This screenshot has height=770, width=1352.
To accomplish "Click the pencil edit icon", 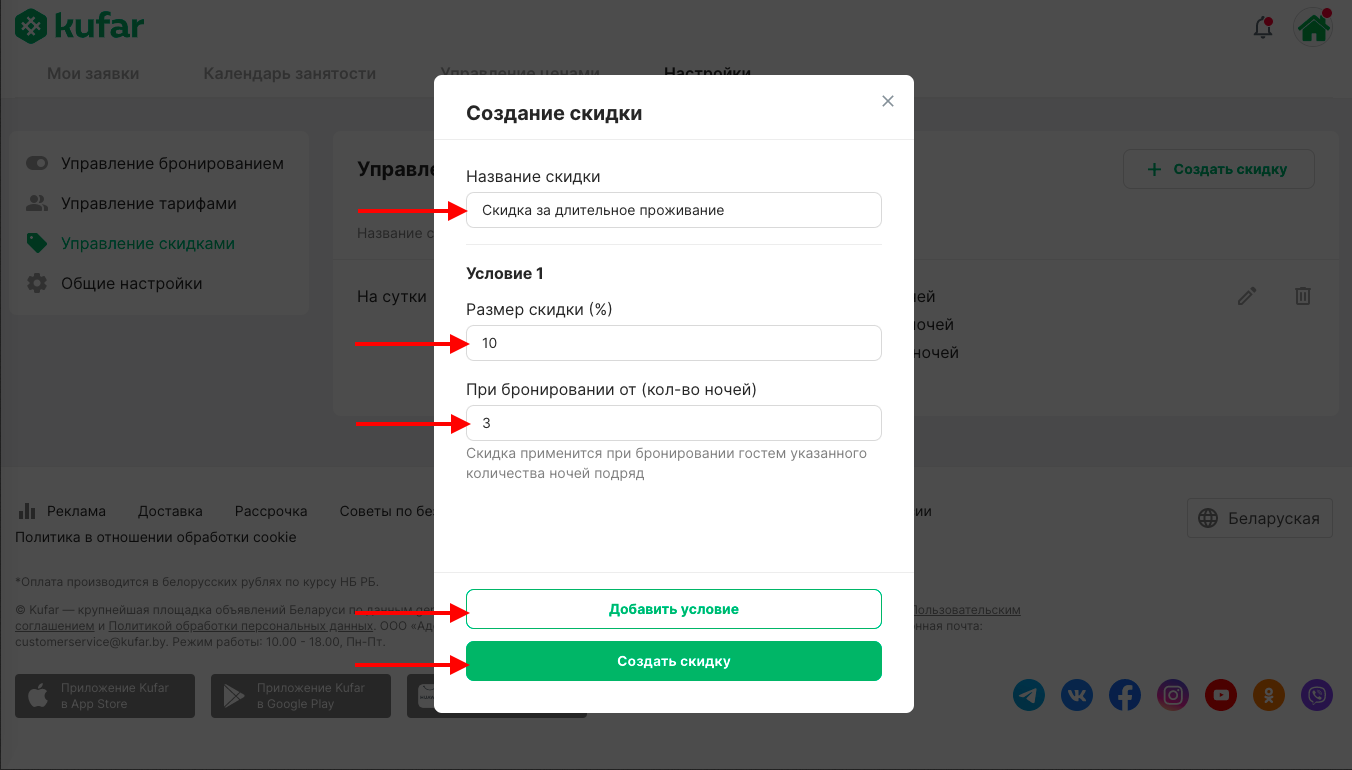I will [1247, 296].
